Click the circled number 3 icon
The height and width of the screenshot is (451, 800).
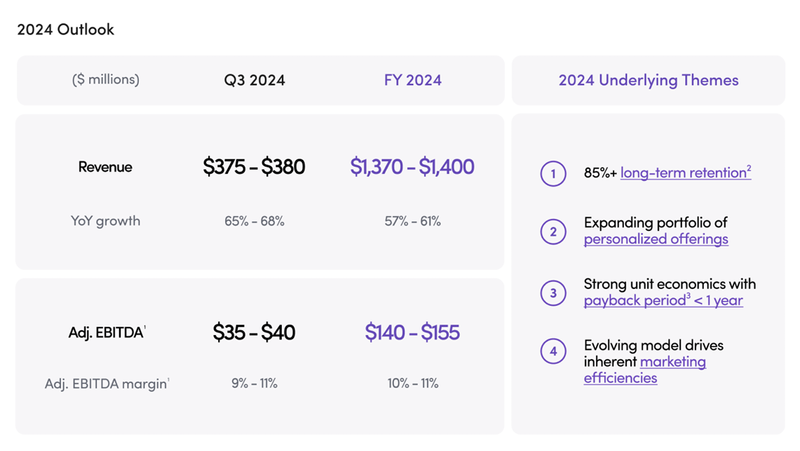coord(553,293)
